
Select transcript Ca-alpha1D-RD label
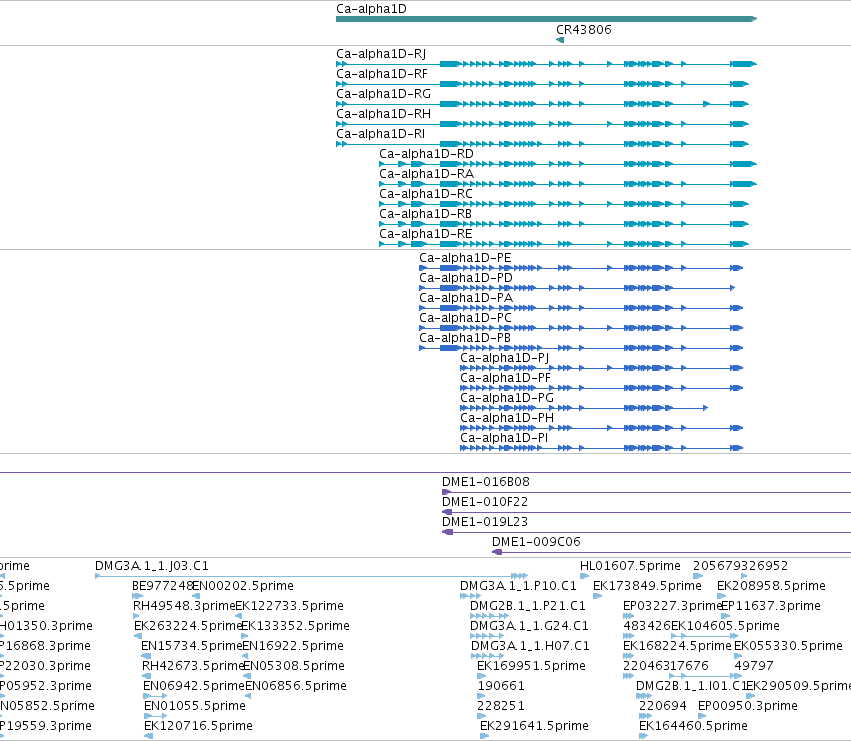[x=427, y=154]
